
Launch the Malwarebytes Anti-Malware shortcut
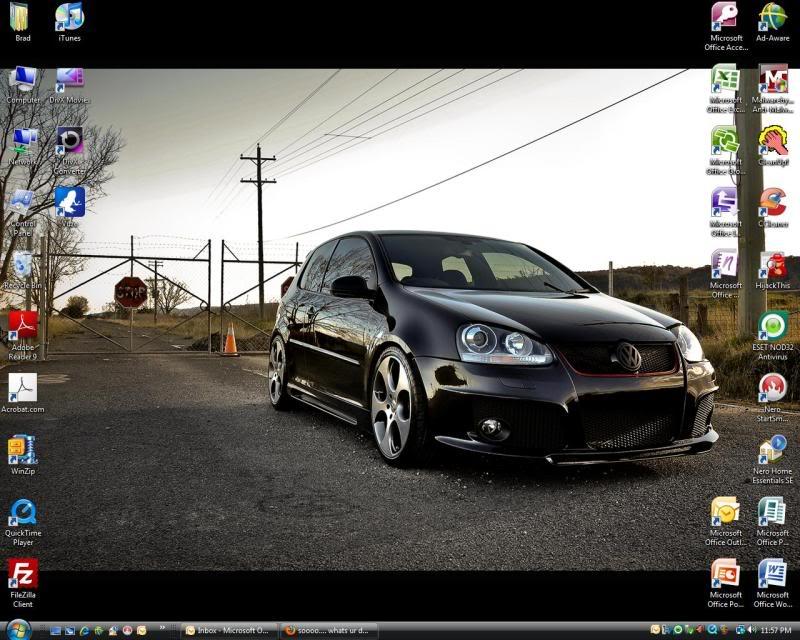pos(772,89)
